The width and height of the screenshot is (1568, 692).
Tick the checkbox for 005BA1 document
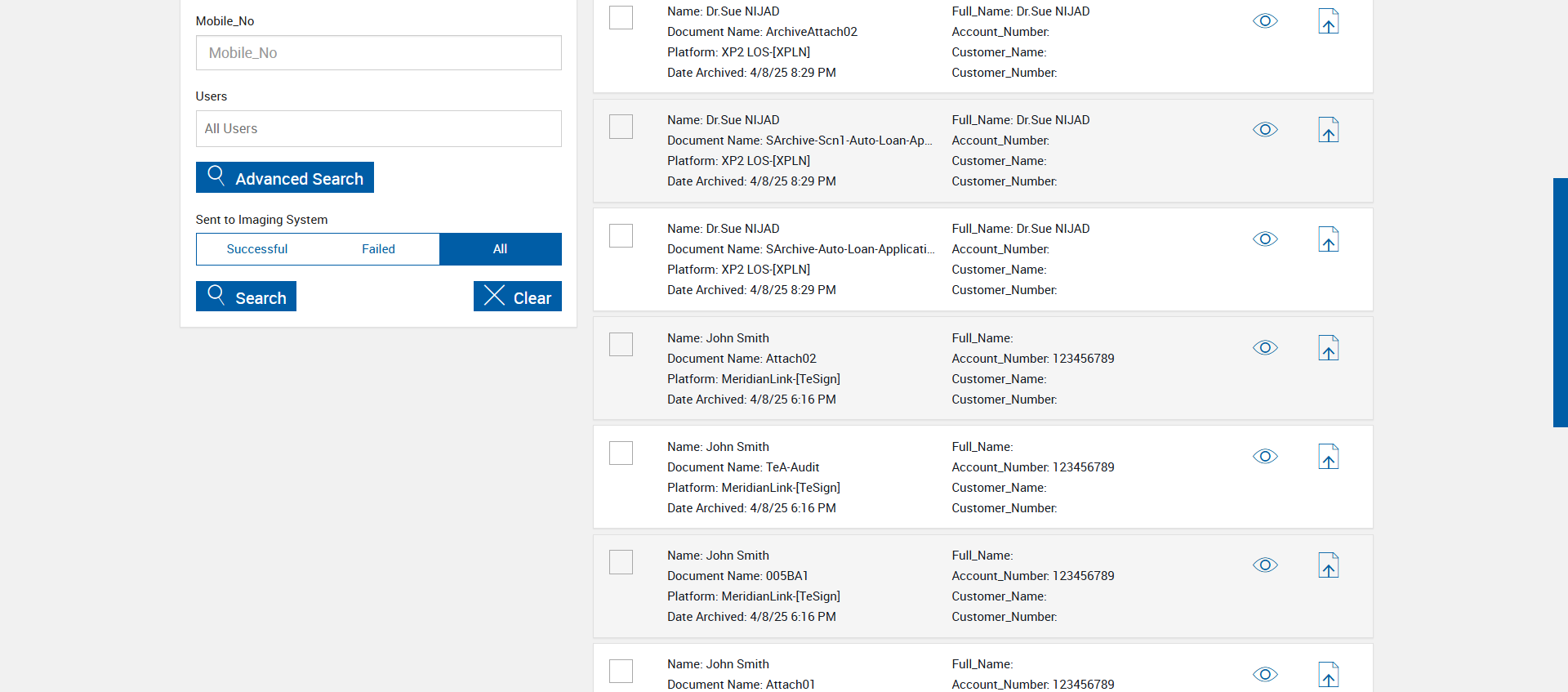click(x=621, y=562)
